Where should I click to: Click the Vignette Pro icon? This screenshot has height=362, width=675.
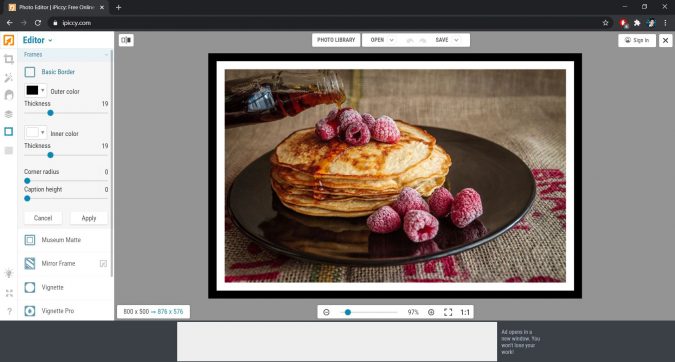(x=30, y=311)
